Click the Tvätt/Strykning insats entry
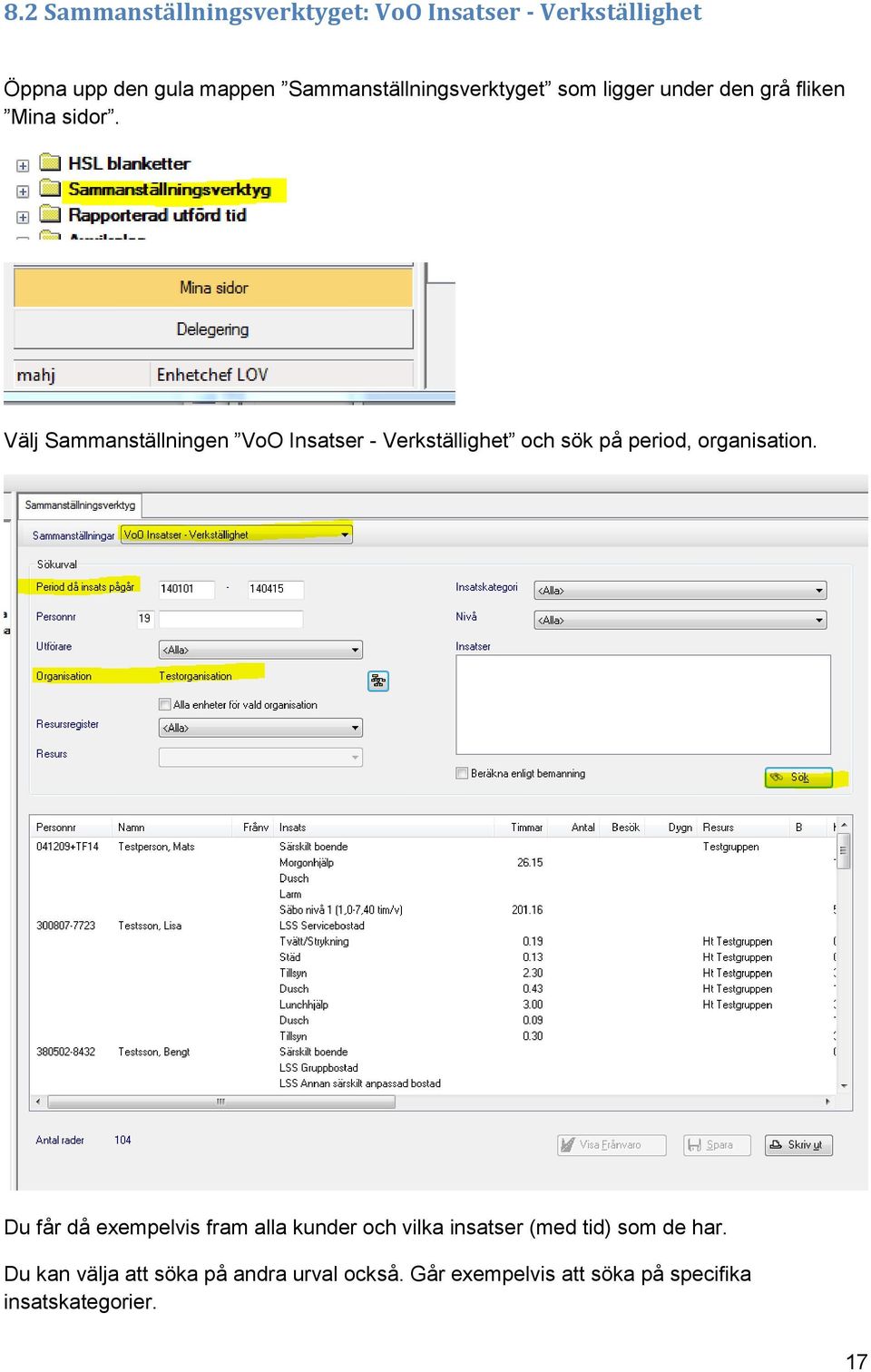Image resolution: width=871 pixels, height=1372 pixels. click(314, 941)
